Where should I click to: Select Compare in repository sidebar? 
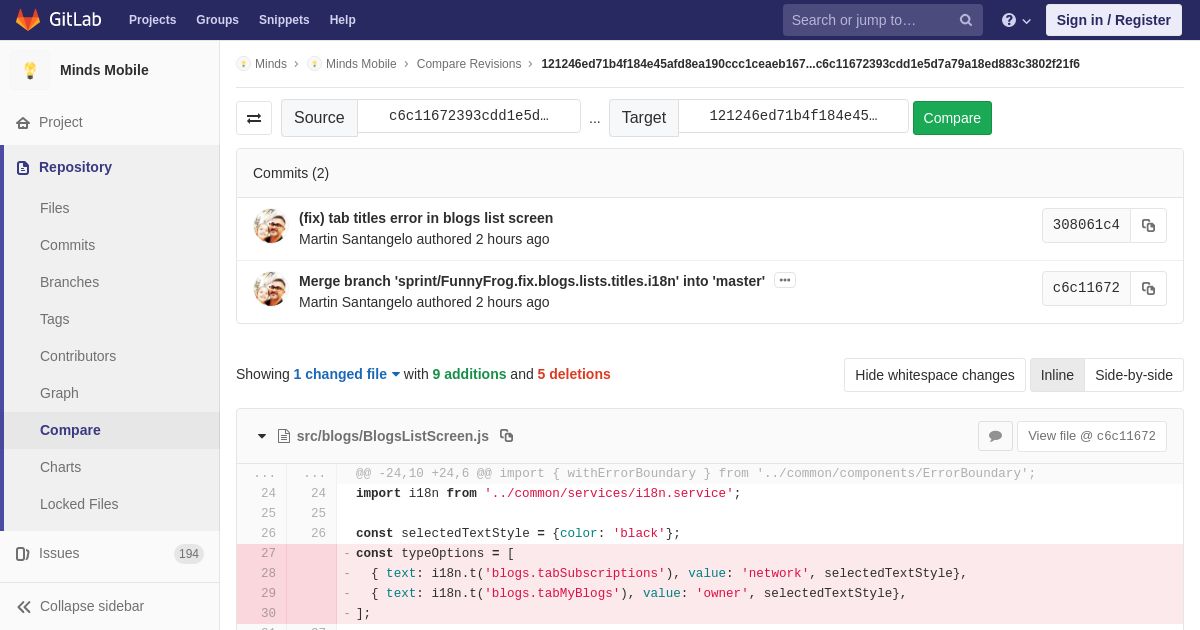click(x=70, y=430)
